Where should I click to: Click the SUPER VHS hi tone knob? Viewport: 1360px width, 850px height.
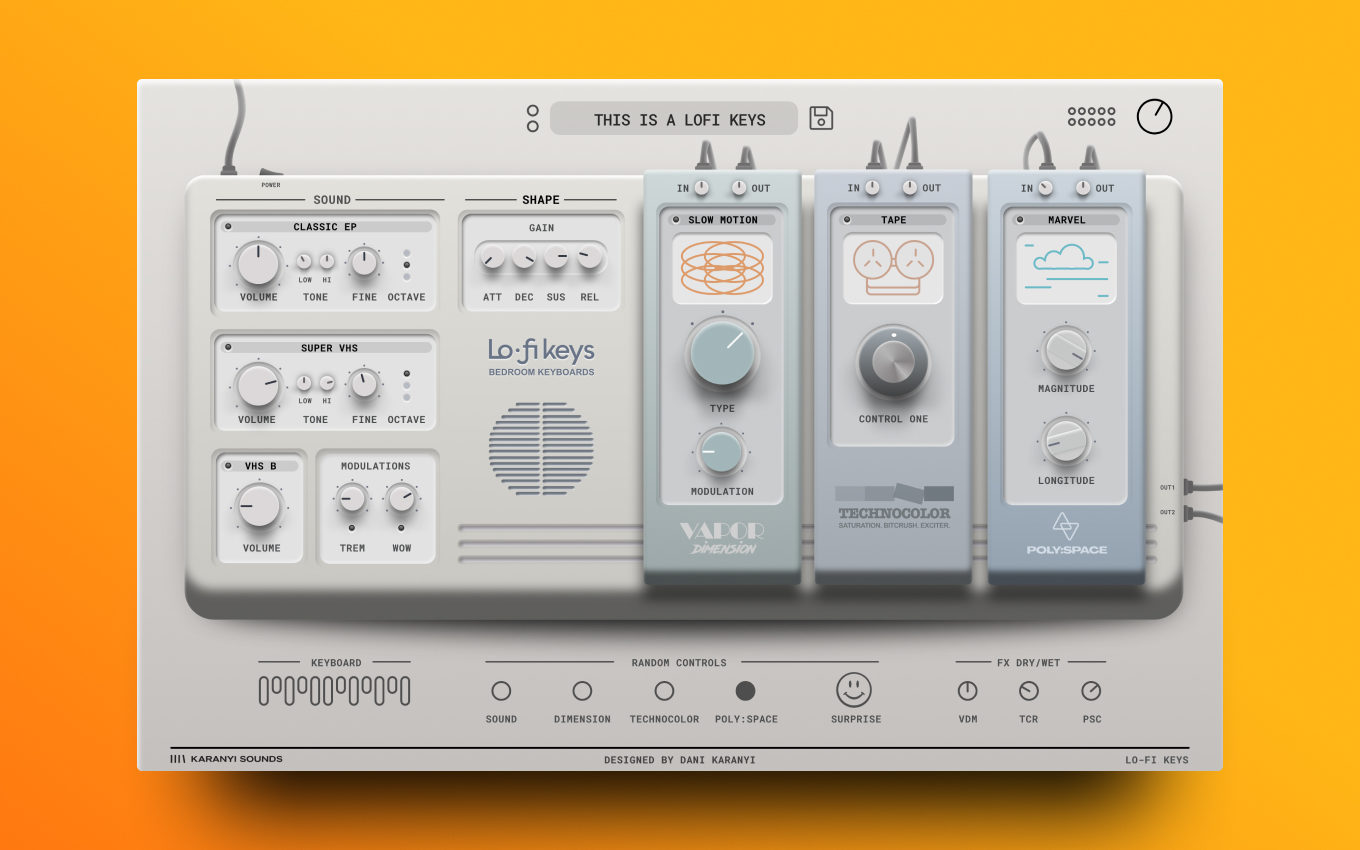327,383
